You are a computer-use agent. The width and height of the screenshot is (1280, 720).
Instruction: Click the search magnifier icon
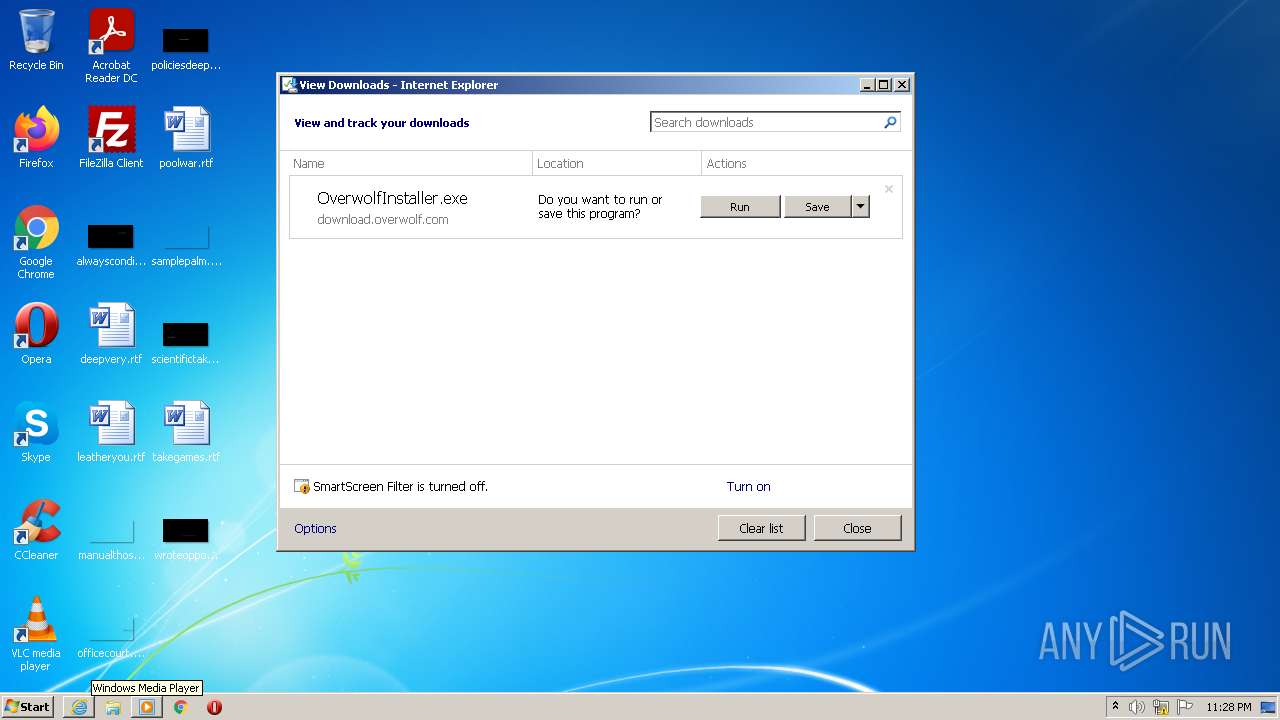point(890,122)
